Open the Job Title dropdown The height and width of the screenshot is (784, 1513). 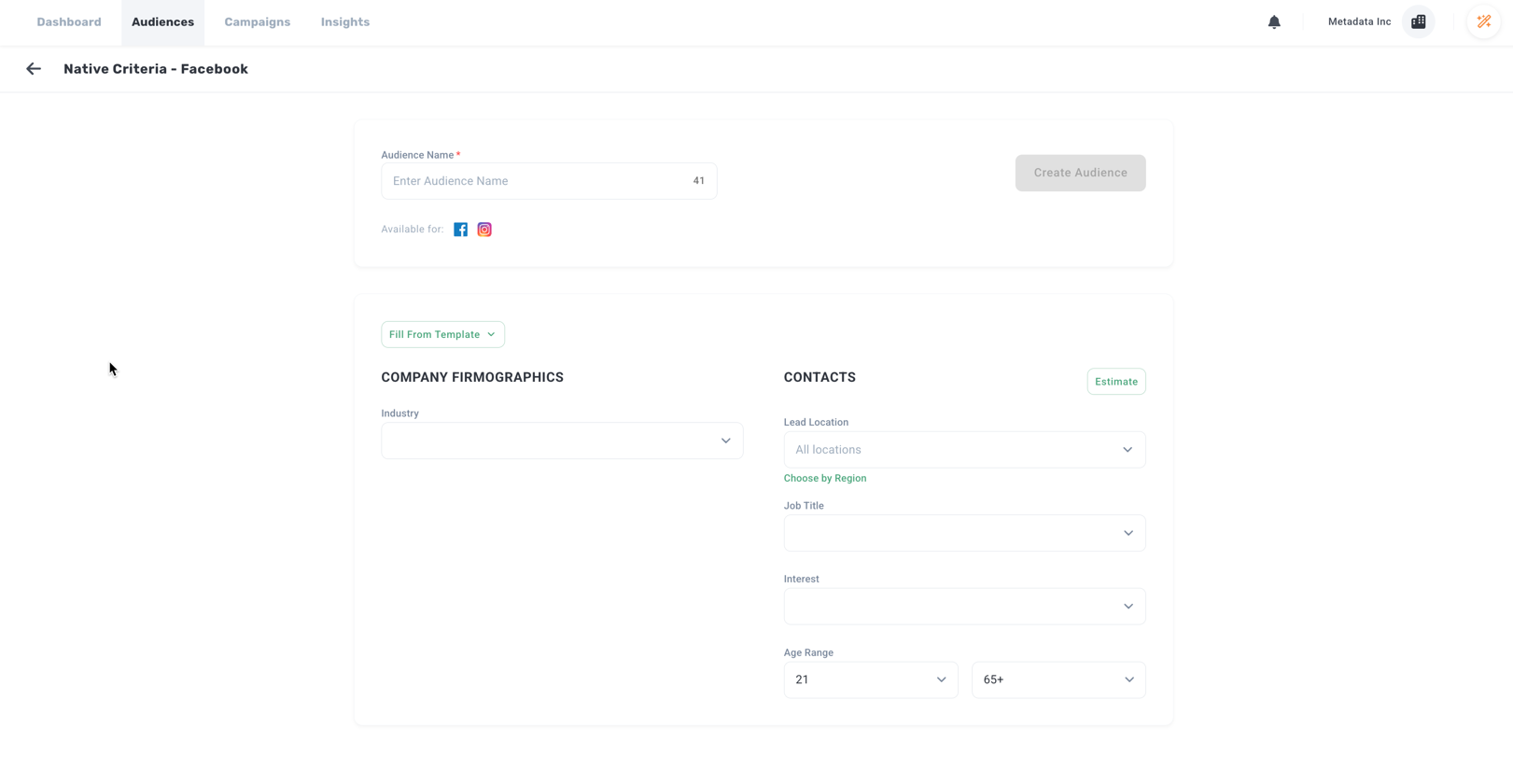click(963, 533)
